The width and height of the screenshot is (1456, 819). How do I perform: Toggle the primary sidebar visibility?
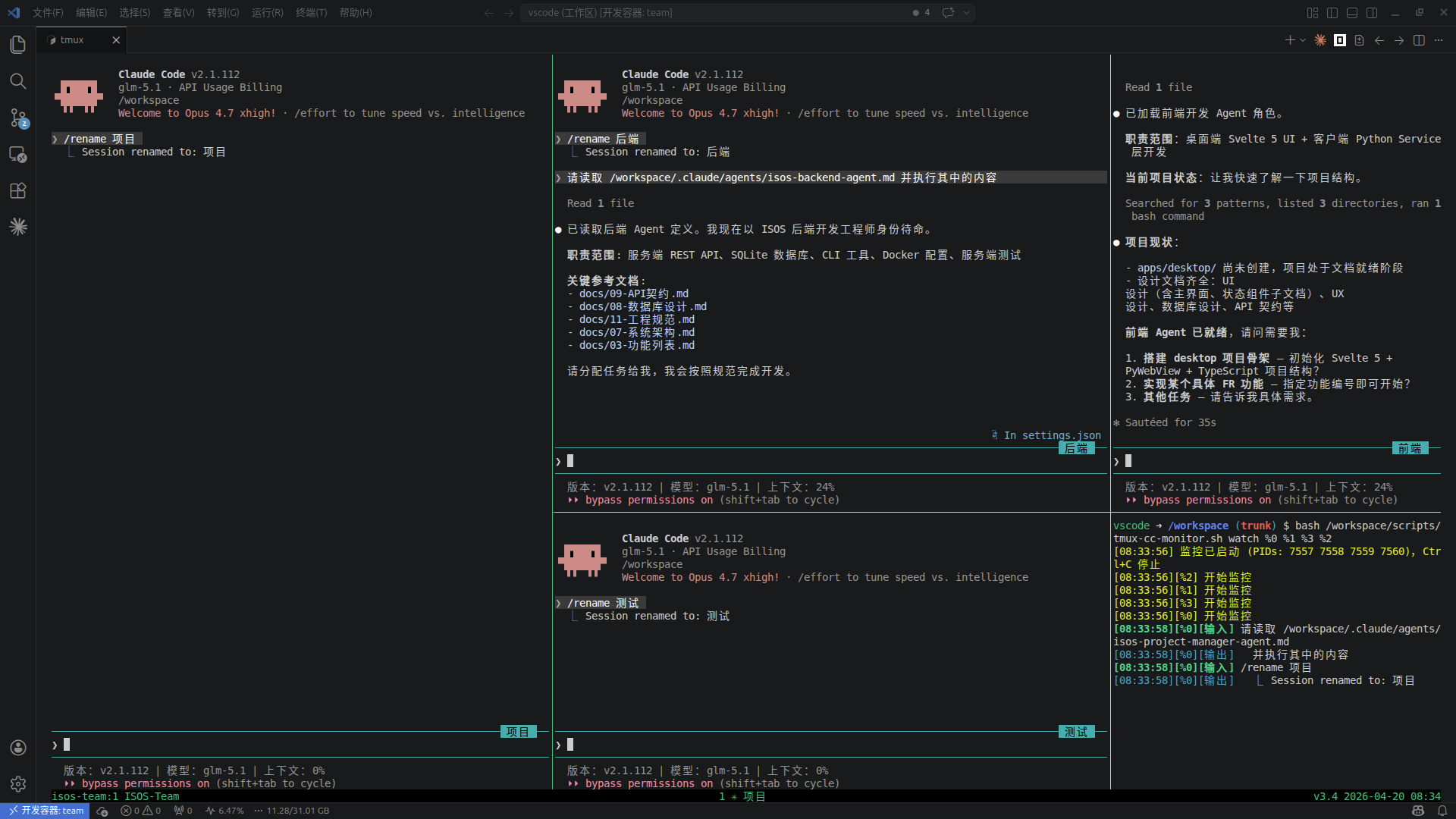(x=1332, y=13)
